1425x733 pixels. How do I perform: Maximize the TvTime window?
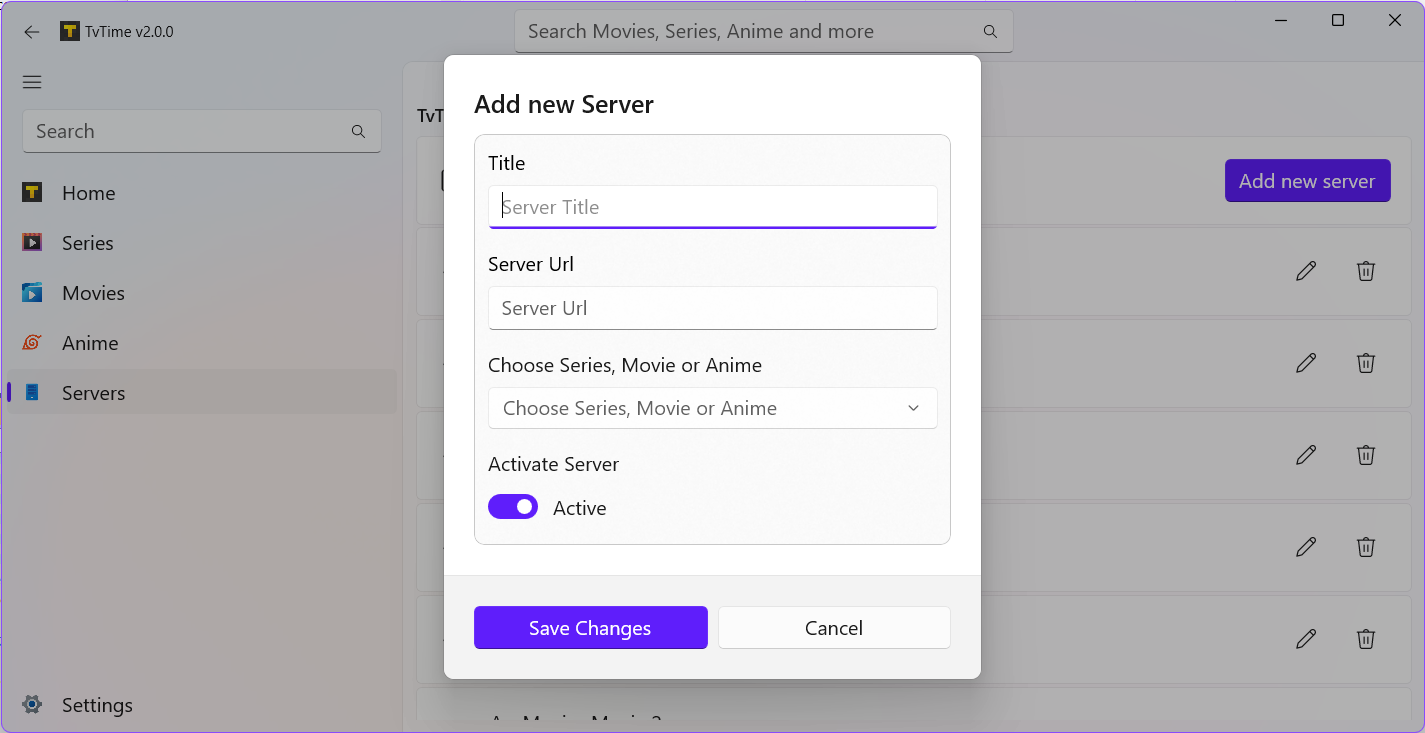(x=1338, y=20)
